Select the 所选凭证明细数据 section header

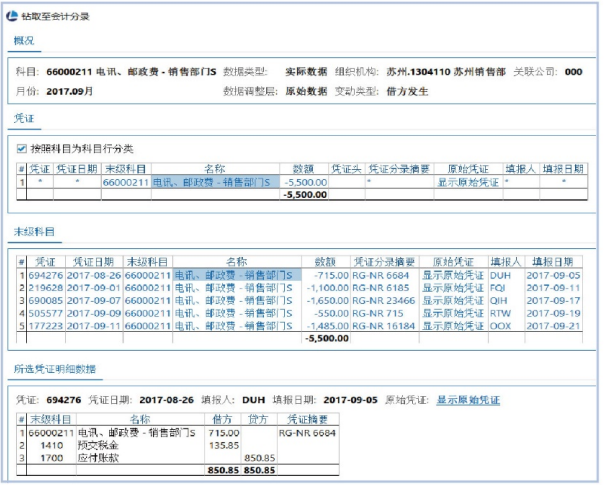click(x=53, y=369)
